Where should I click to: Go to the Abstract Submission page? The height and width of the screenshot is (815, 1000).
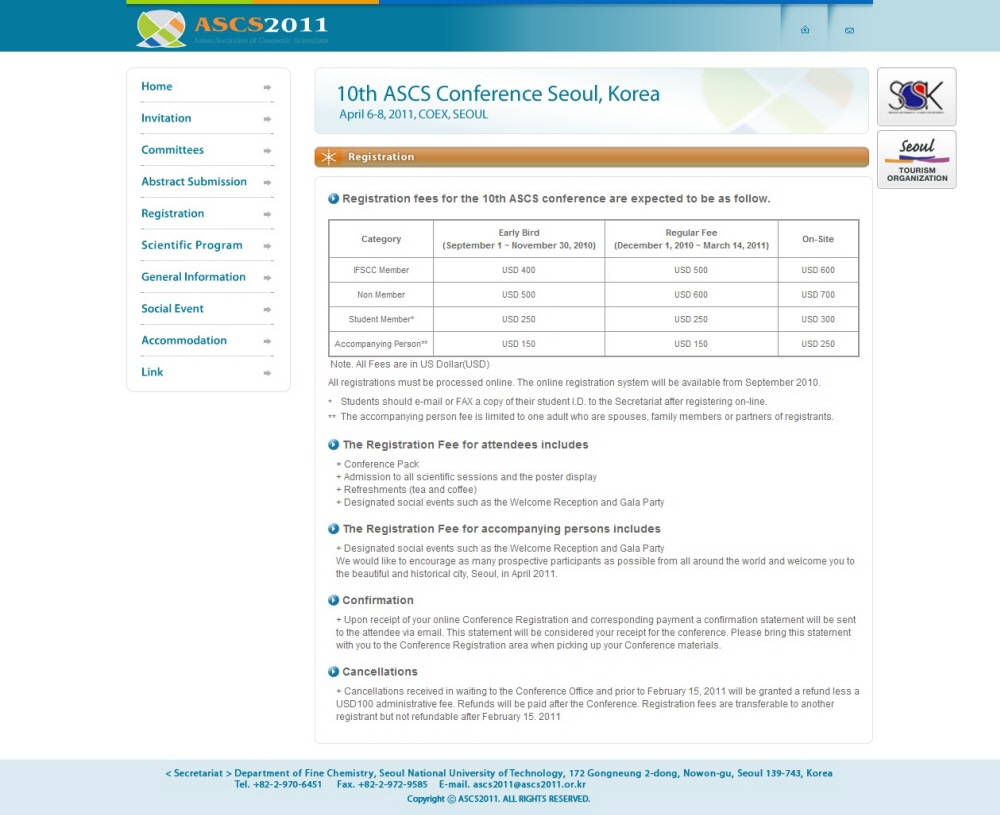(193, 182)
